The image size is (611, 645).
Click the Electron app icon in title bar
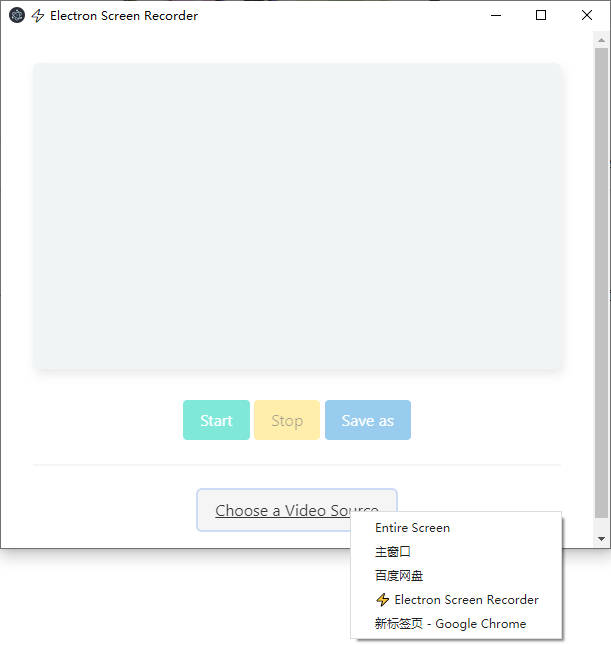click(x=17, y=16)
